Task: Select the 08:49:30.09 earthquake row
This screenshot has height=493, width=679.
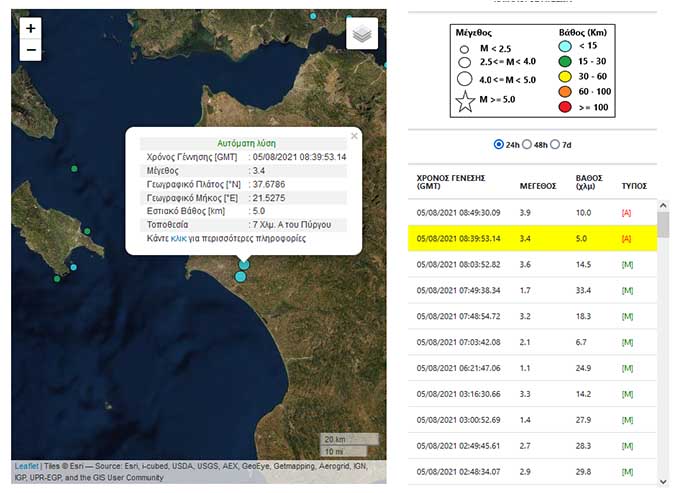Action: pyautogui.click(x=532, y=213)
